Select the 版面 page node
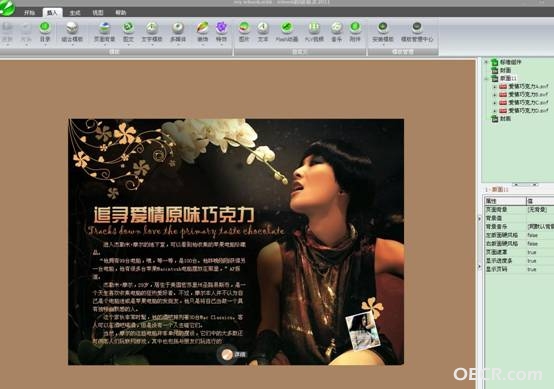Screen dimensions: 554x389 pos(508,78)
